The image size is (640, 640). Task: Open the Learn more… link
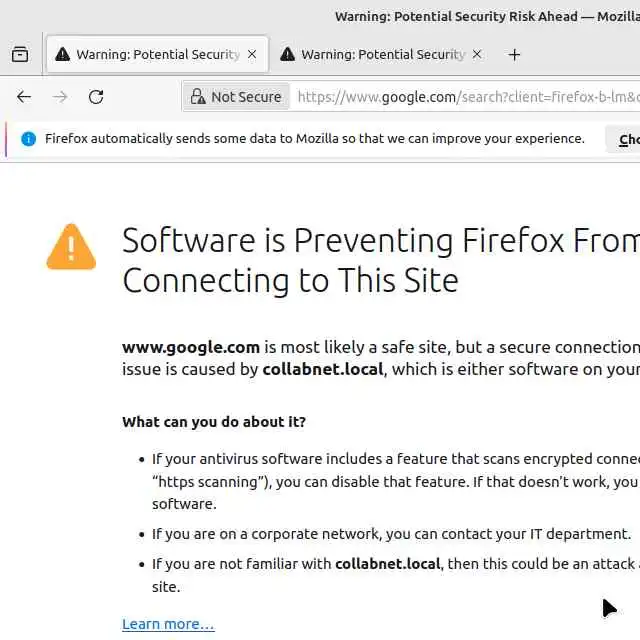pyautogui.click(x=168, y=624)
